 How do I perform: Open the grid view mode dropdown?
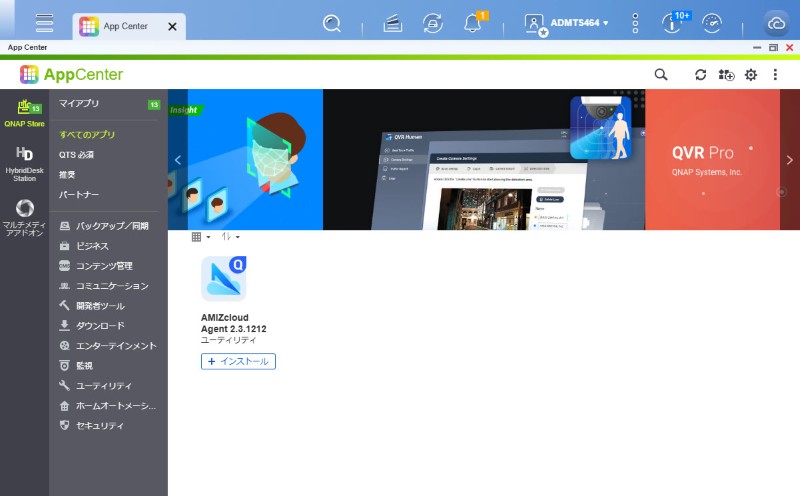point(201,237)
